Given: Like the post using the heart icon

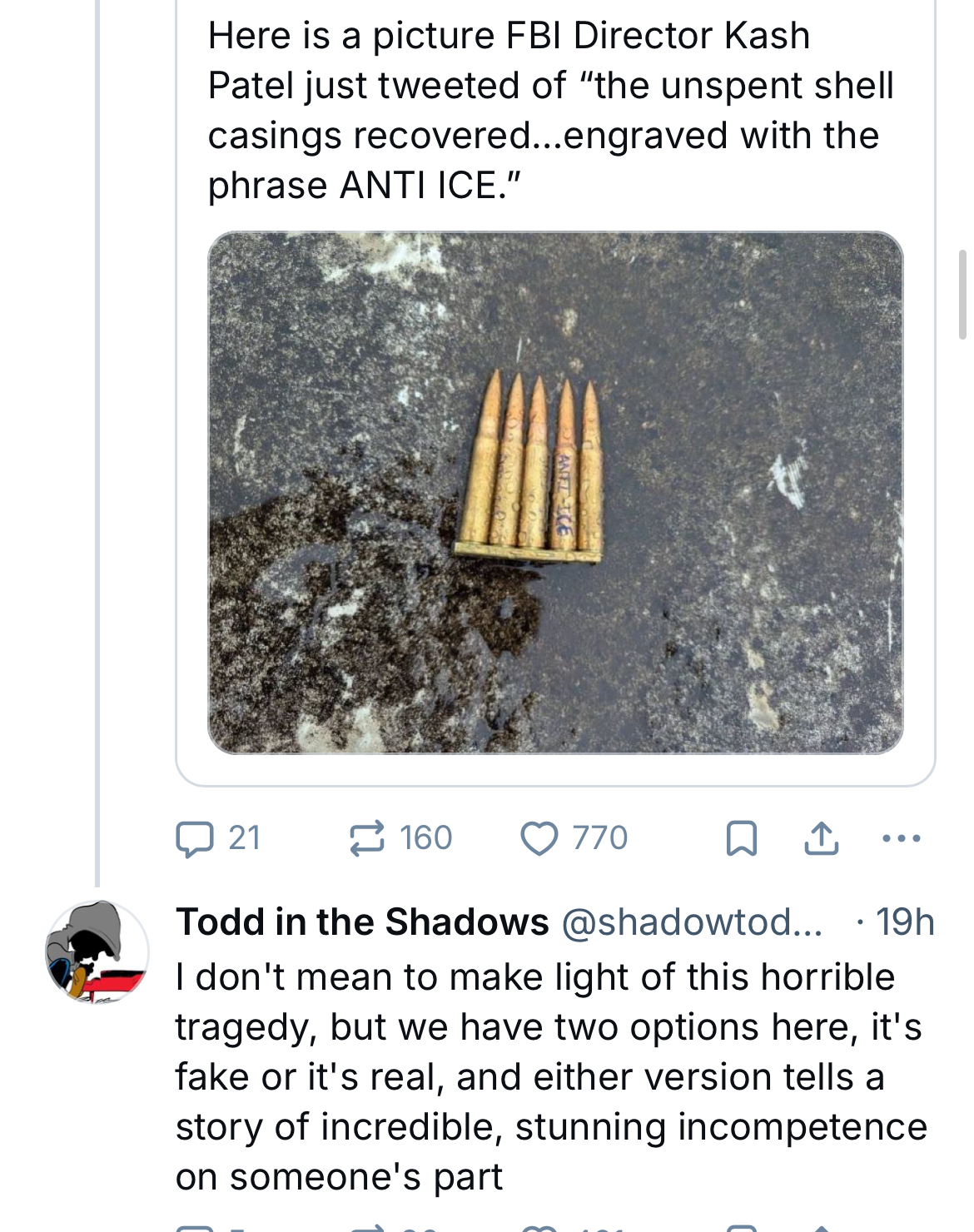Looking at the screenshot, I should 539,838.
